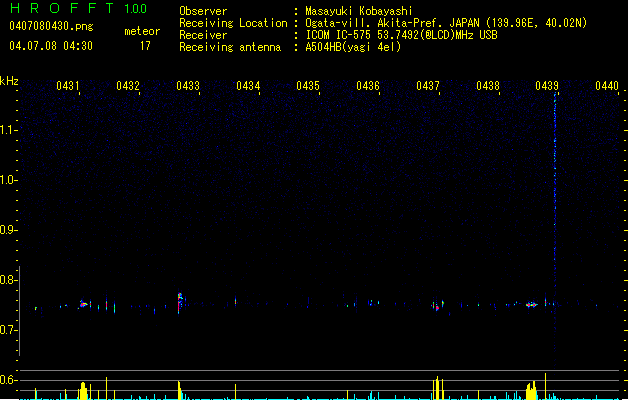The image size is (629, 400).
Task: Click the Receiver label
Action: point(203,35)
